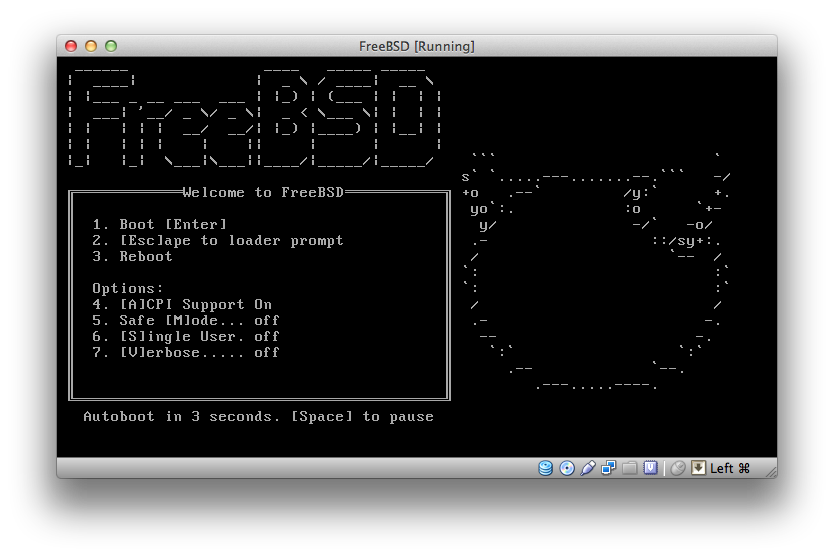Grab the window resize grip corner
The height and width of the screenshot is (557, 834).
pos(770,471)
